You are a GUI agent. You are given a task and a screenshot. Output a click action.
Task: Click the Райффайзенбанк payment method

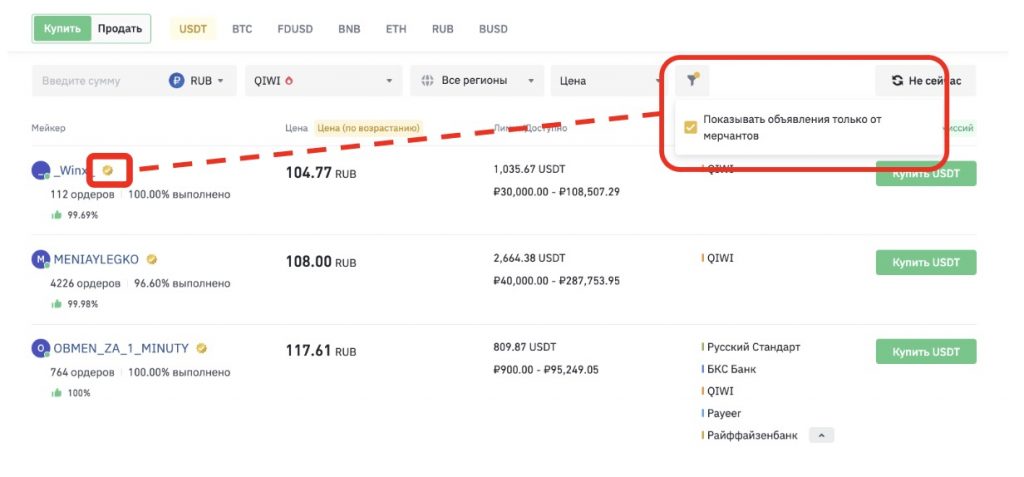(x=752, y=435)
